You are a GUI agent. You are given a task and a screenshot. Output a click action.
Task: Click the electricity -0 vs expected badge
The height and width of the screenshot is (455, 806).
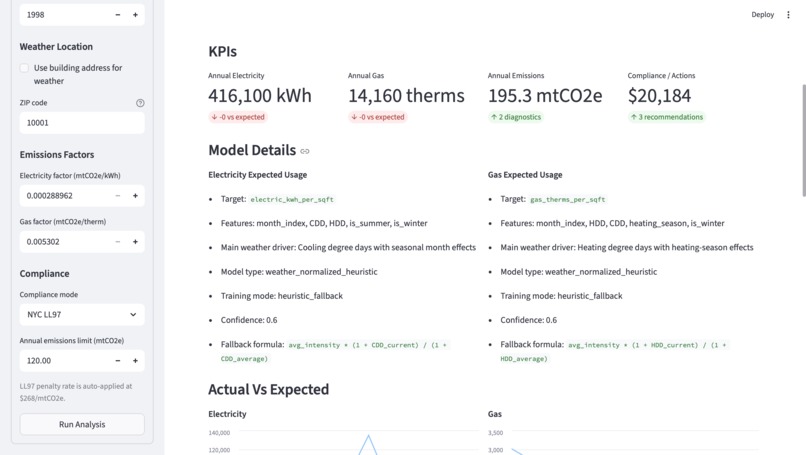[x=237, y=117]
